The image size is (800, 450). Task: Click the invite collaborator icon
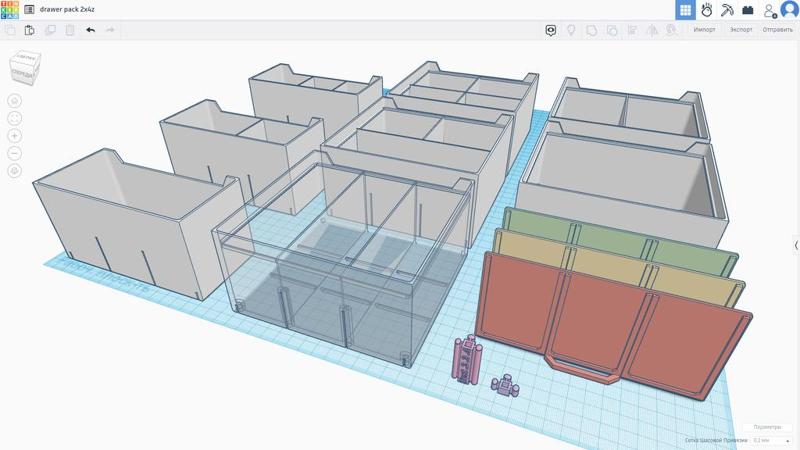(769, 10)
